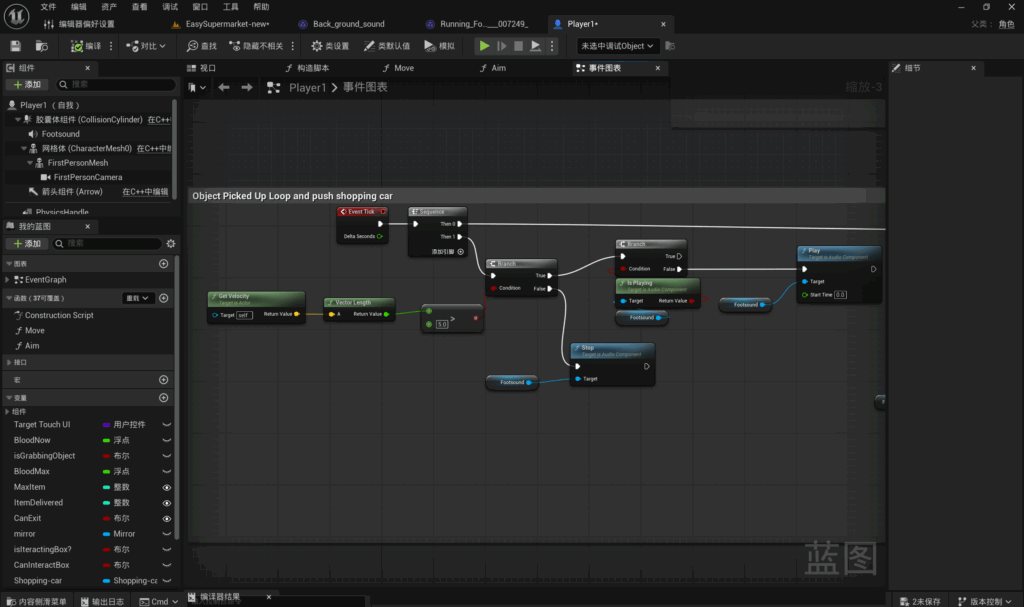Click Player1 in the breadcrumb

[307, 88]
